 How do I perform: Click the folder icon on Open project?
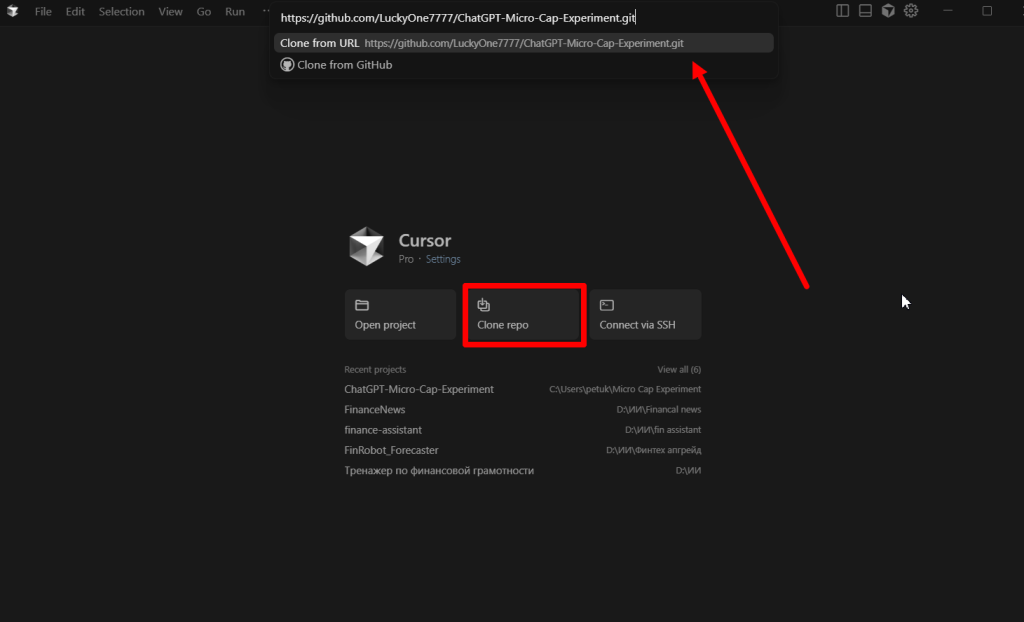(362, 305)
